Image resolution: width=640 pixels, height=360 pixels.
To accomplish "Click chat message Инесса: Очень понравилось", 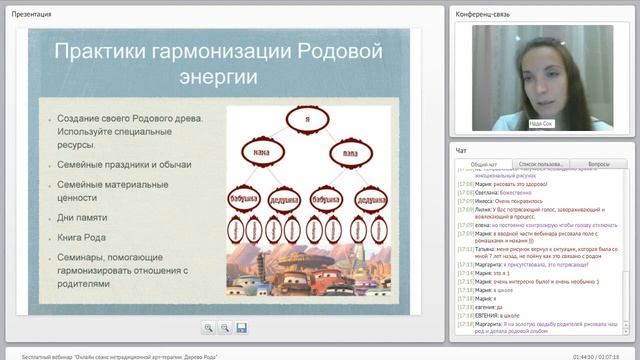I will tap(500, 201).
